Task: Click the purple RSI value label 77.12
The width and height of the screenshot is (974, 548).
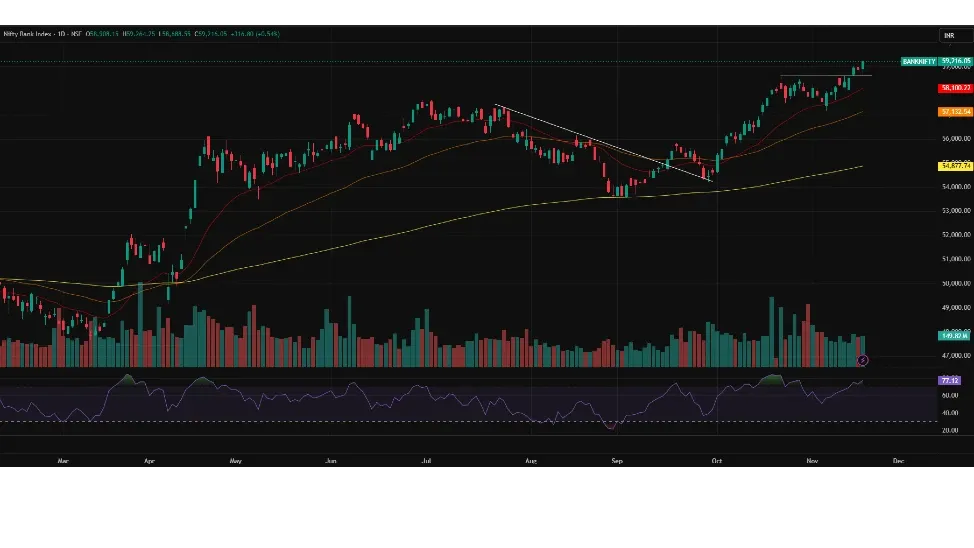Action: coord(949,380)
